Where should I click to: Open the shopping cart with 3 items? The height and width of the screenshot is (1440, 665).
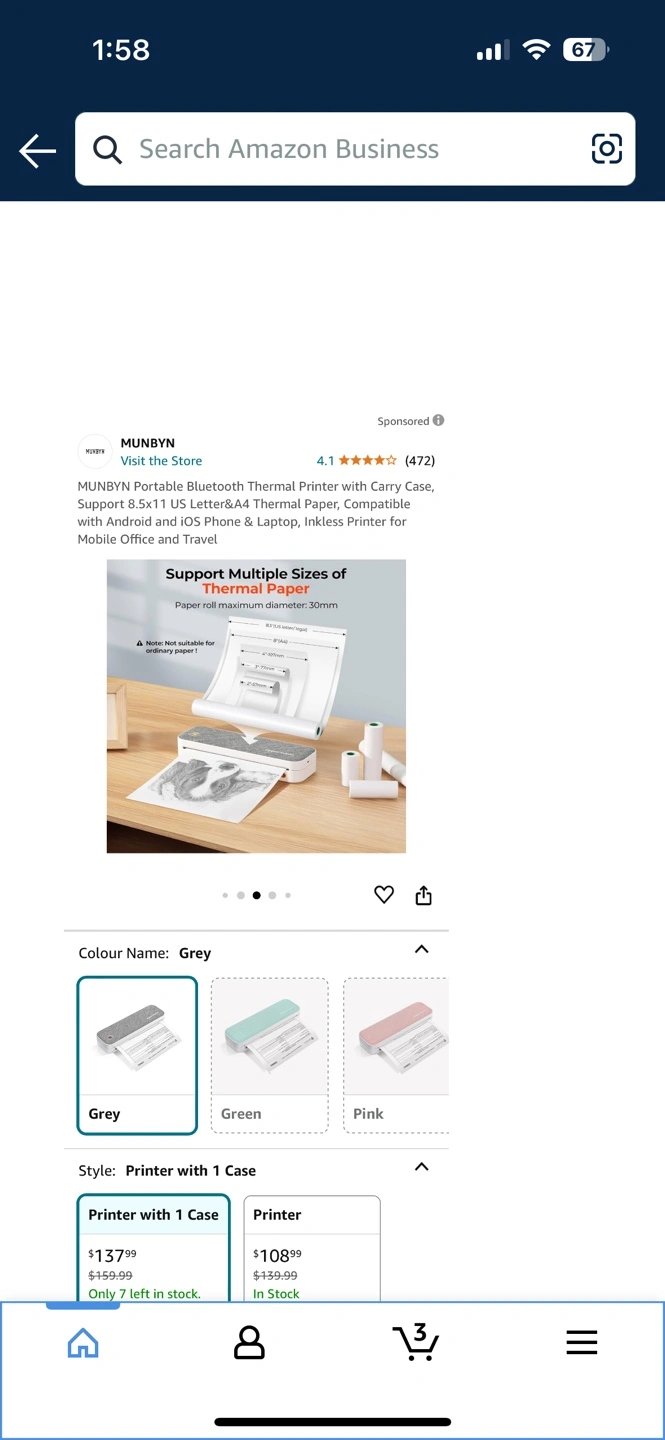click(x=416, y=1342)
